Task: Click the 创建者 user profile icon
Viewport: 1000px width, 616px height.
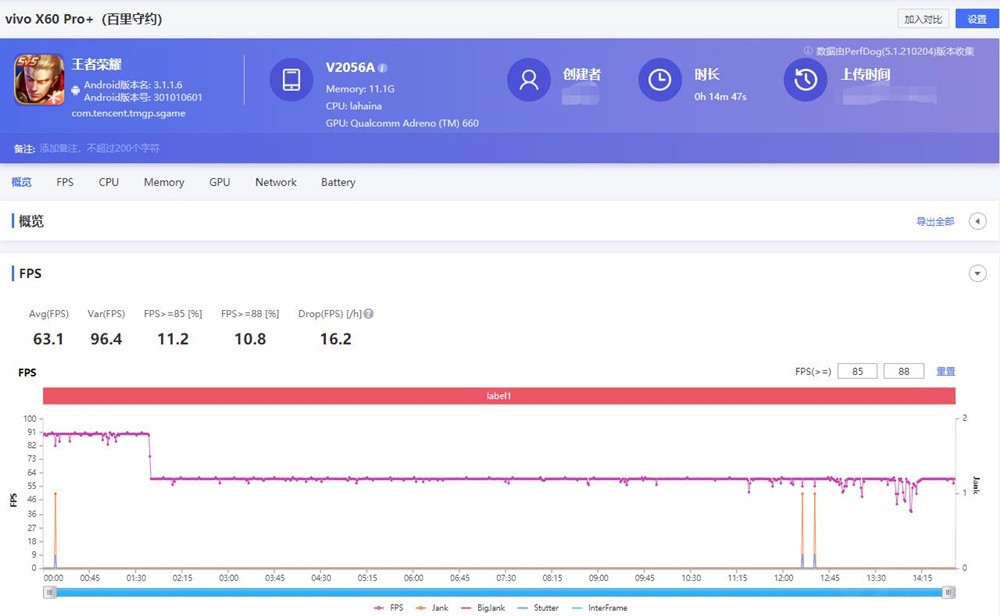Action: click(x=529, y=80)
